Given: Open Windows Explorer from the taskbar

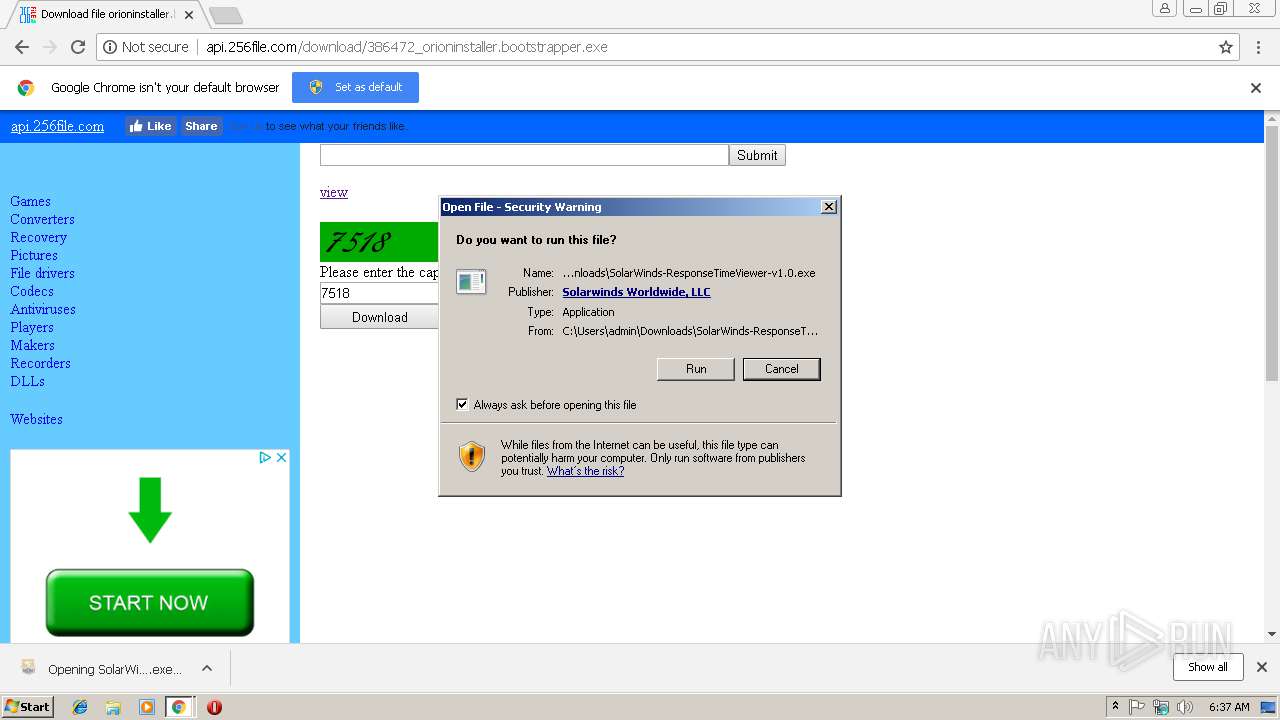Looking at the screenshot, I should click(x=113, y=707).
